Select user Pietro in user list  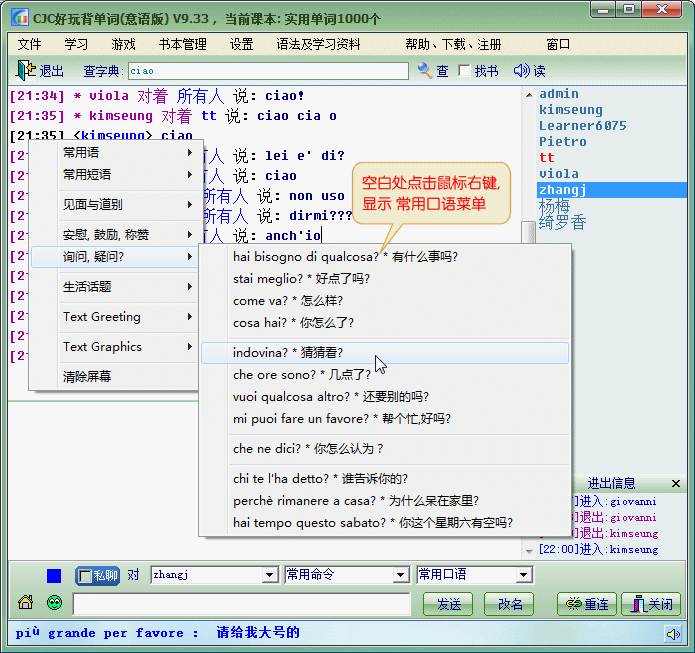point(562,141)
